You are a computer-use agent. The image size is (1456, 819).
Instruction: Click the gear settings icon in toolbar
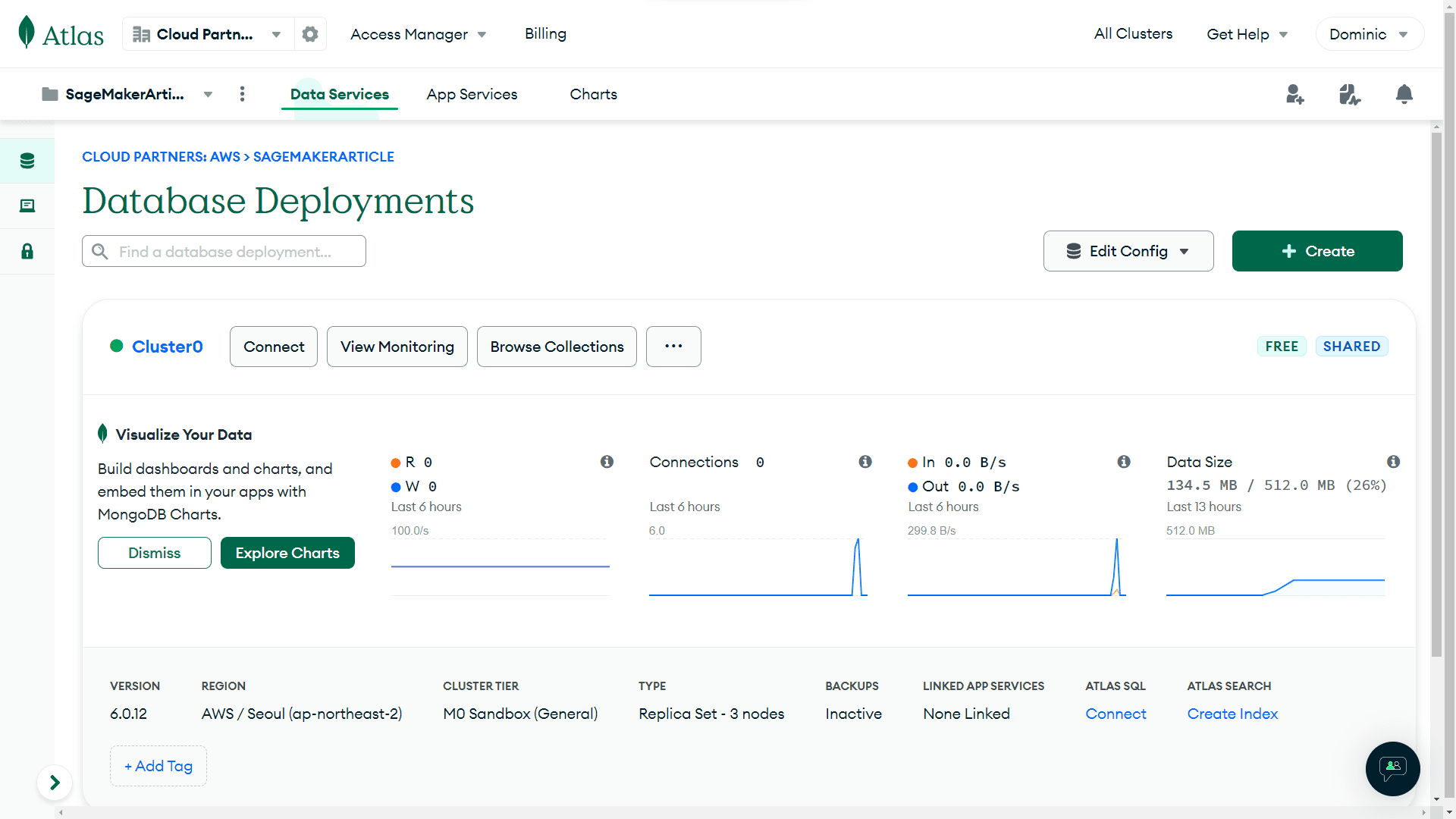[311, 34]
